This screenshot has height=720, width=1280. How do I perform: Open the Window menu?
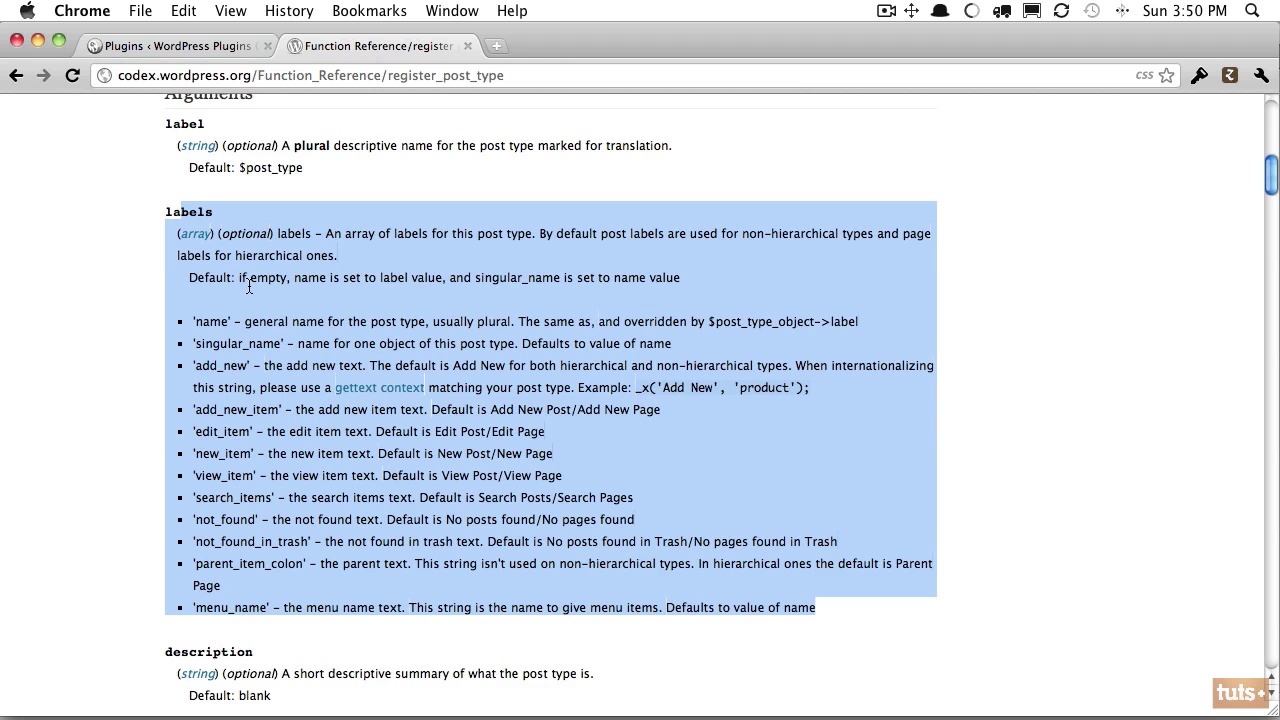coord(452,11)
